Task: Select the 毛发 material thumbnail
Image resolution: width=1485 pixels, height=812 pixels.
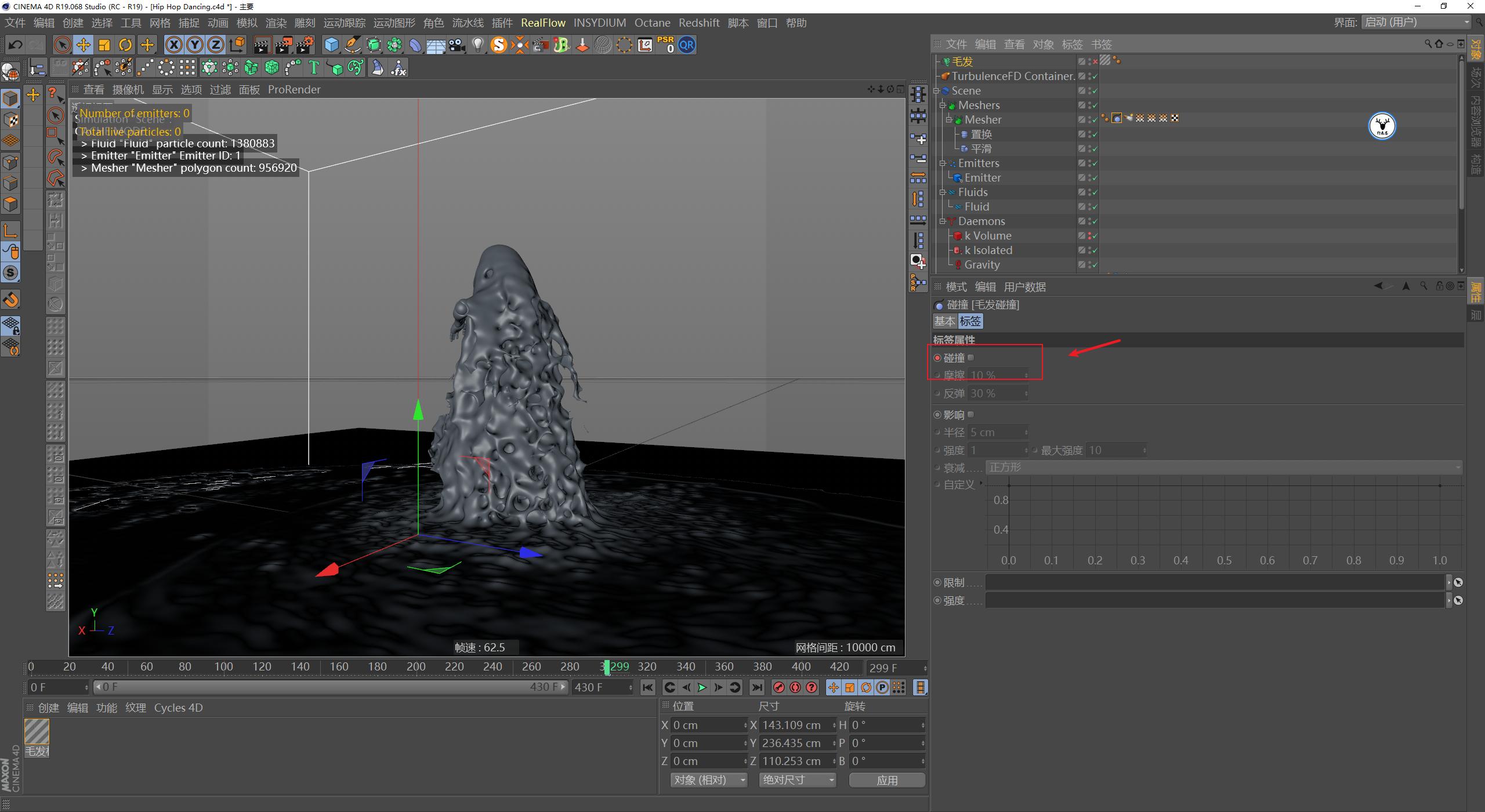Action: (x=37, y=731)
